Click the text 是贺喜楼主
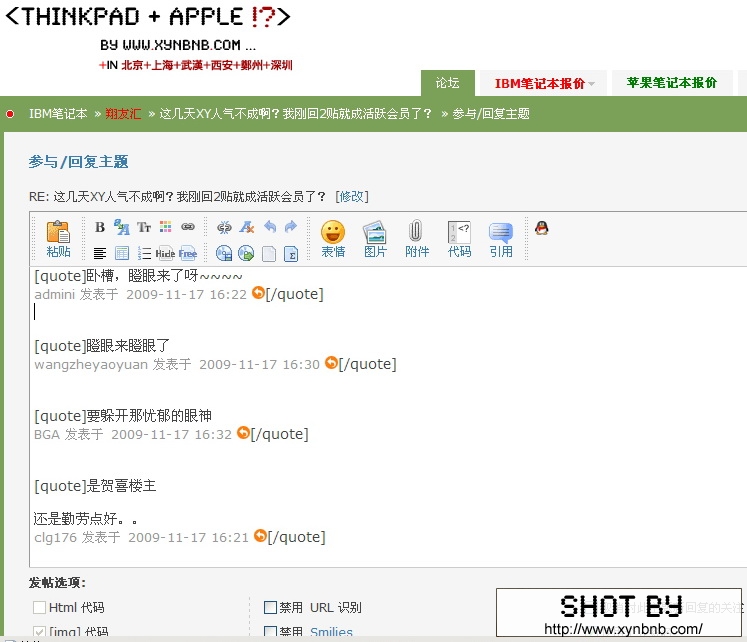This screenshot has width=747, height=642. tap(121, 486)
